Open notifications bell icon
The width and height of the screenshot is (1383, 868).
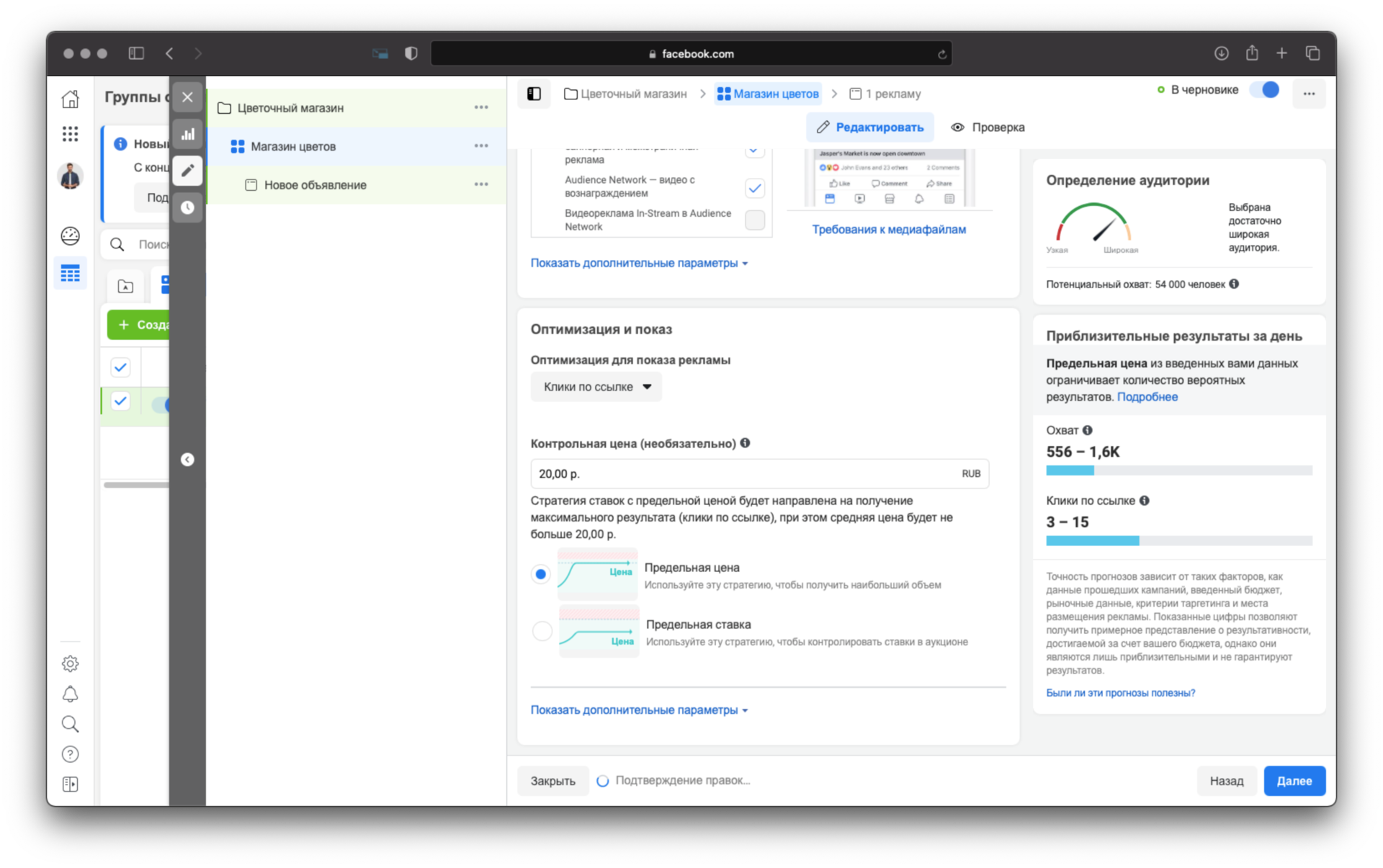point(70,694)
